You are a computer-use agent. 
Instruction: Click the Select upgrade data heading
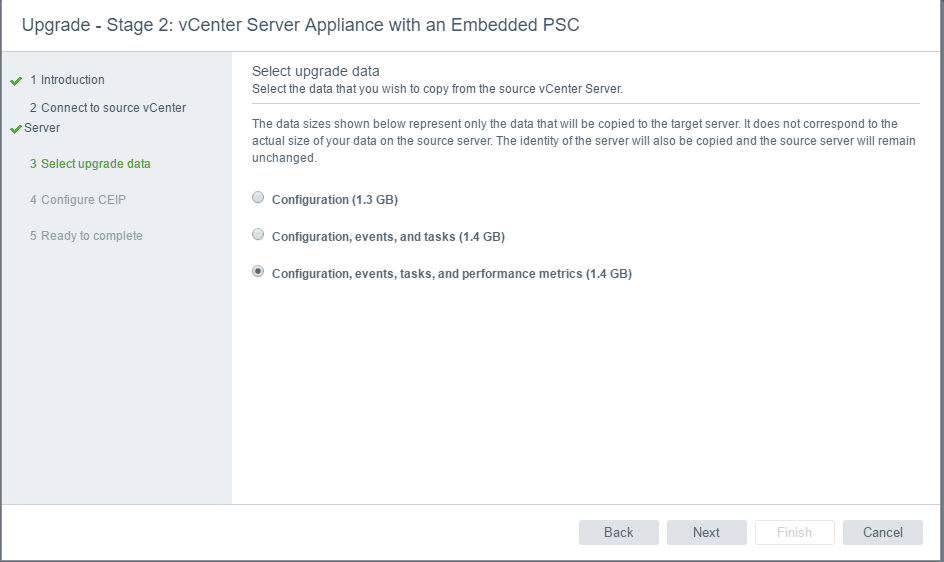click(x=316, y=71)
